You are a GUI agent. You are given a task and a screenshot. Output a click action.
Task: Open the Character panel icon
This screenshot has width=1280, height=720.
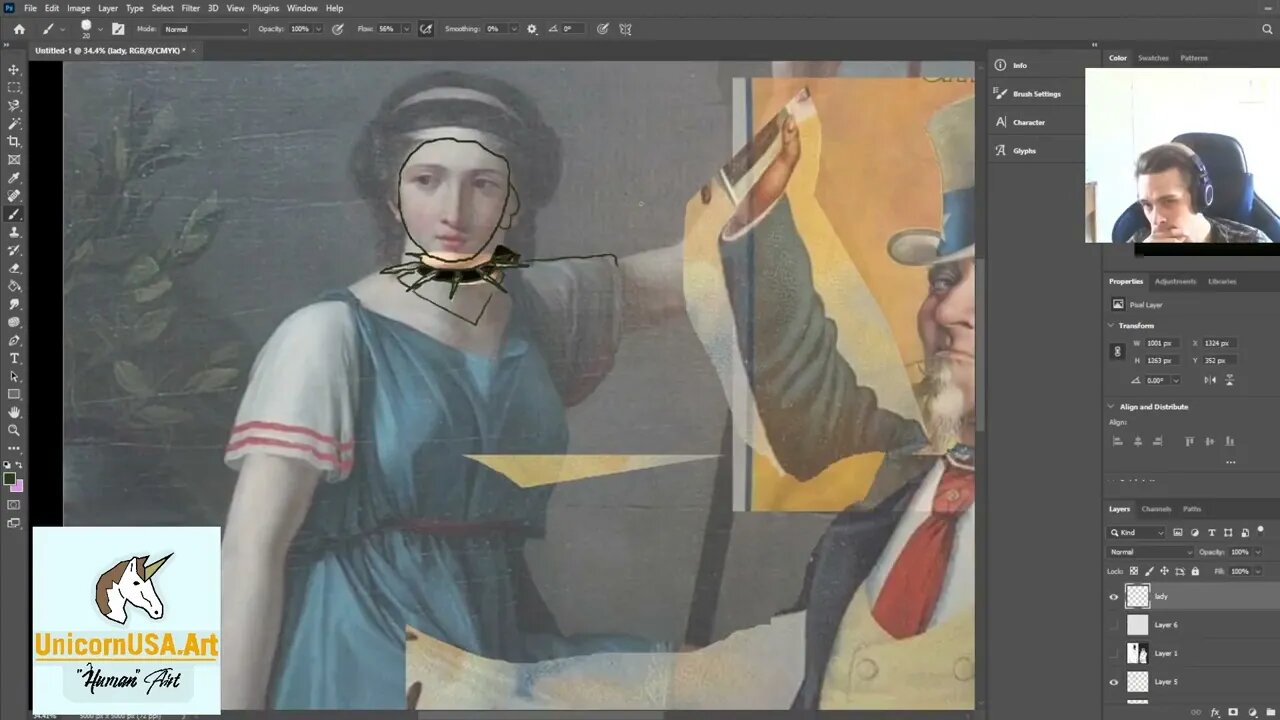[x=1000, y=122]
